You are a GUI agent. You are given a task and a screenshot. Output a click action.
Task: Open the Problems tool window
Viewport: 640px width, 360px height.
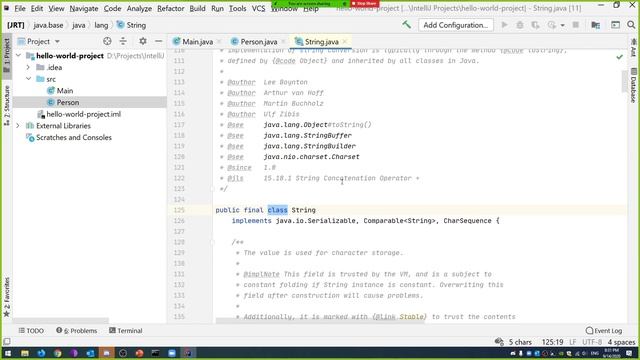coord(77,331)
